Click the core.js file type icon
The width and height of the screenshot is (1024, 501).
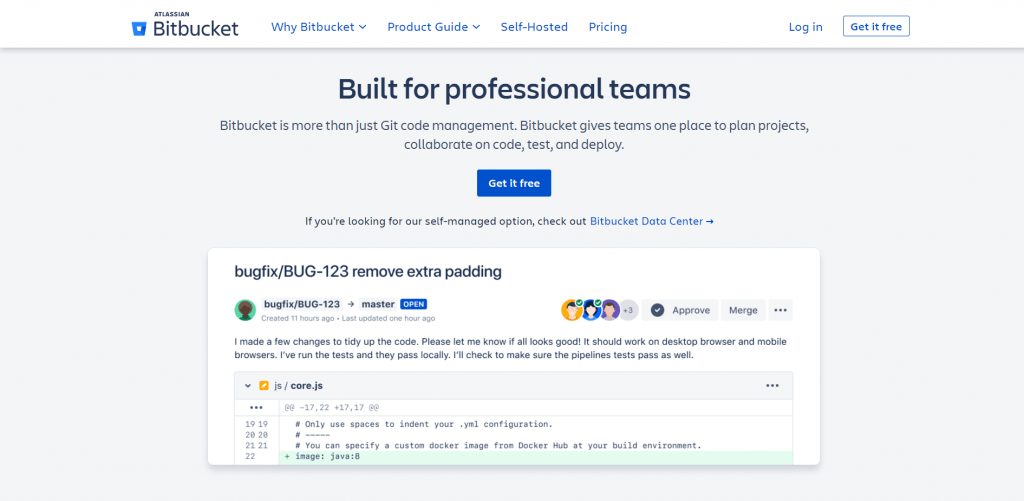(264, 385)
